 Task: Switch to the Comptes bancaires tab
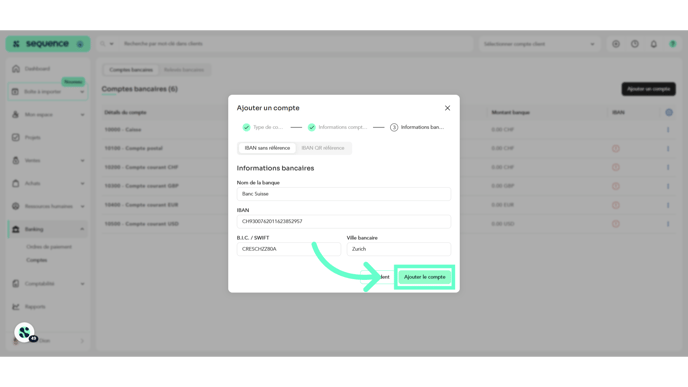131,70
